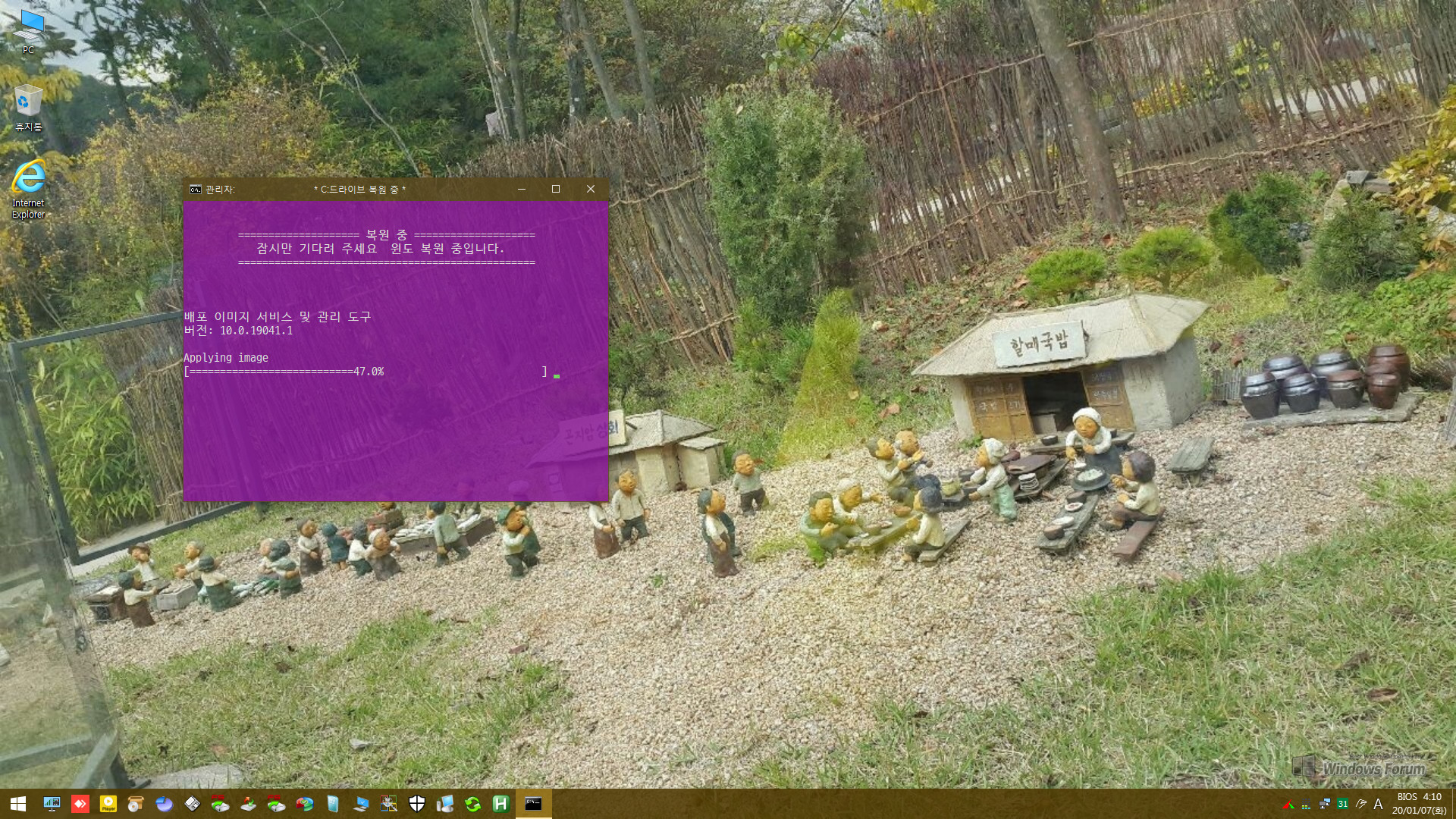1456x819 pixels.
Task: Toggle the IME 'A' language indicator
Action: pyautogui.click(x=1378, y=805)
